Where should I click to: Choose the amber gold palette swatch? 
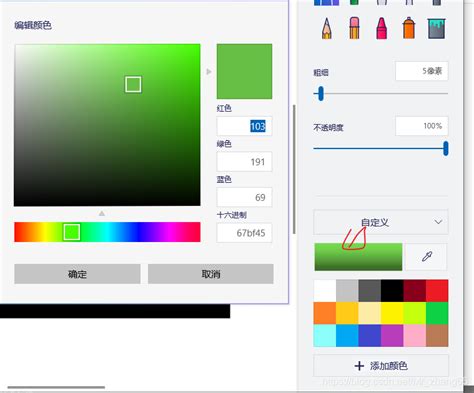[347, 313]
